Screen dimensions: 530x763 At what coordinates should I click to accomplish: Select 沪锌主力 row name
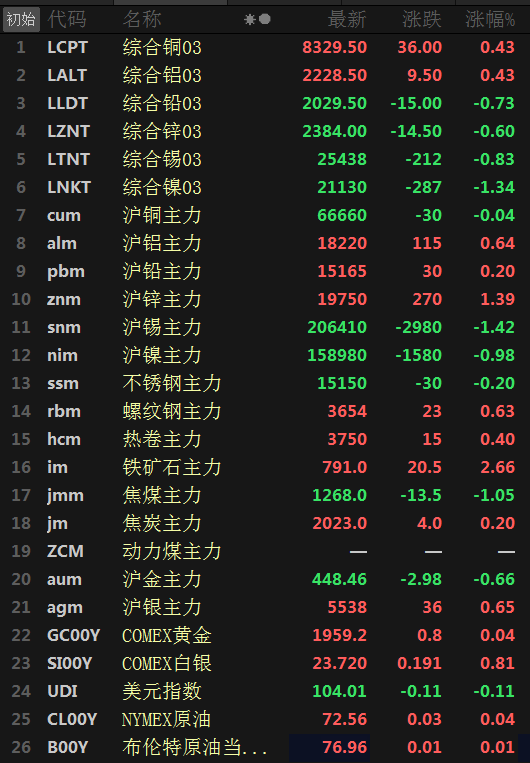(162, 299)
